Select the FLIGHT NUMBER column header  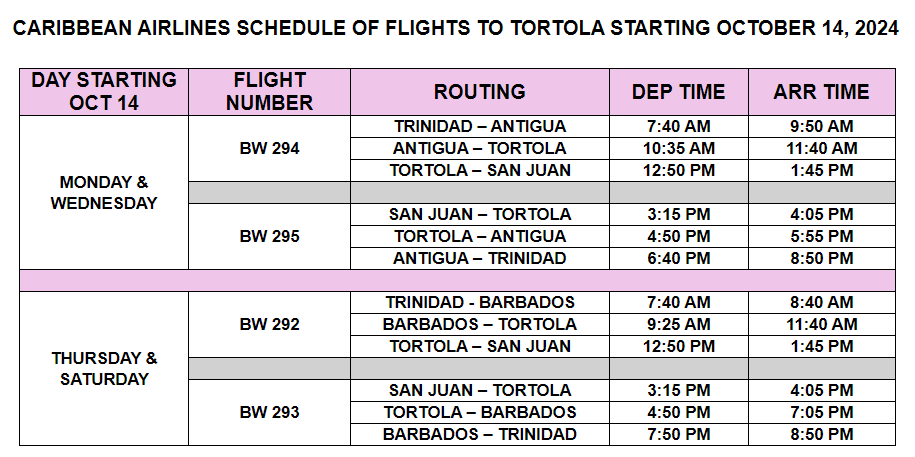[x=270, y=92]
